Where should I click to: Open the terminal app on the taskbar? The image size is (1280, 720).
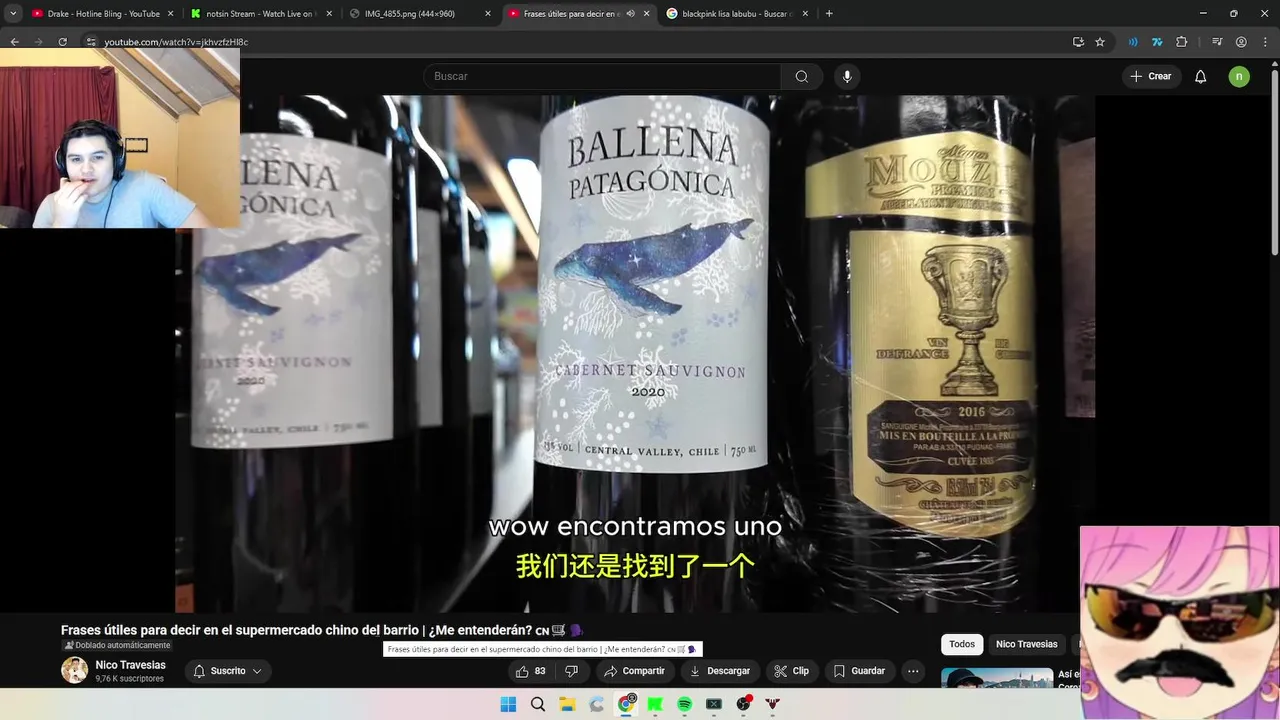coord(714,704)
